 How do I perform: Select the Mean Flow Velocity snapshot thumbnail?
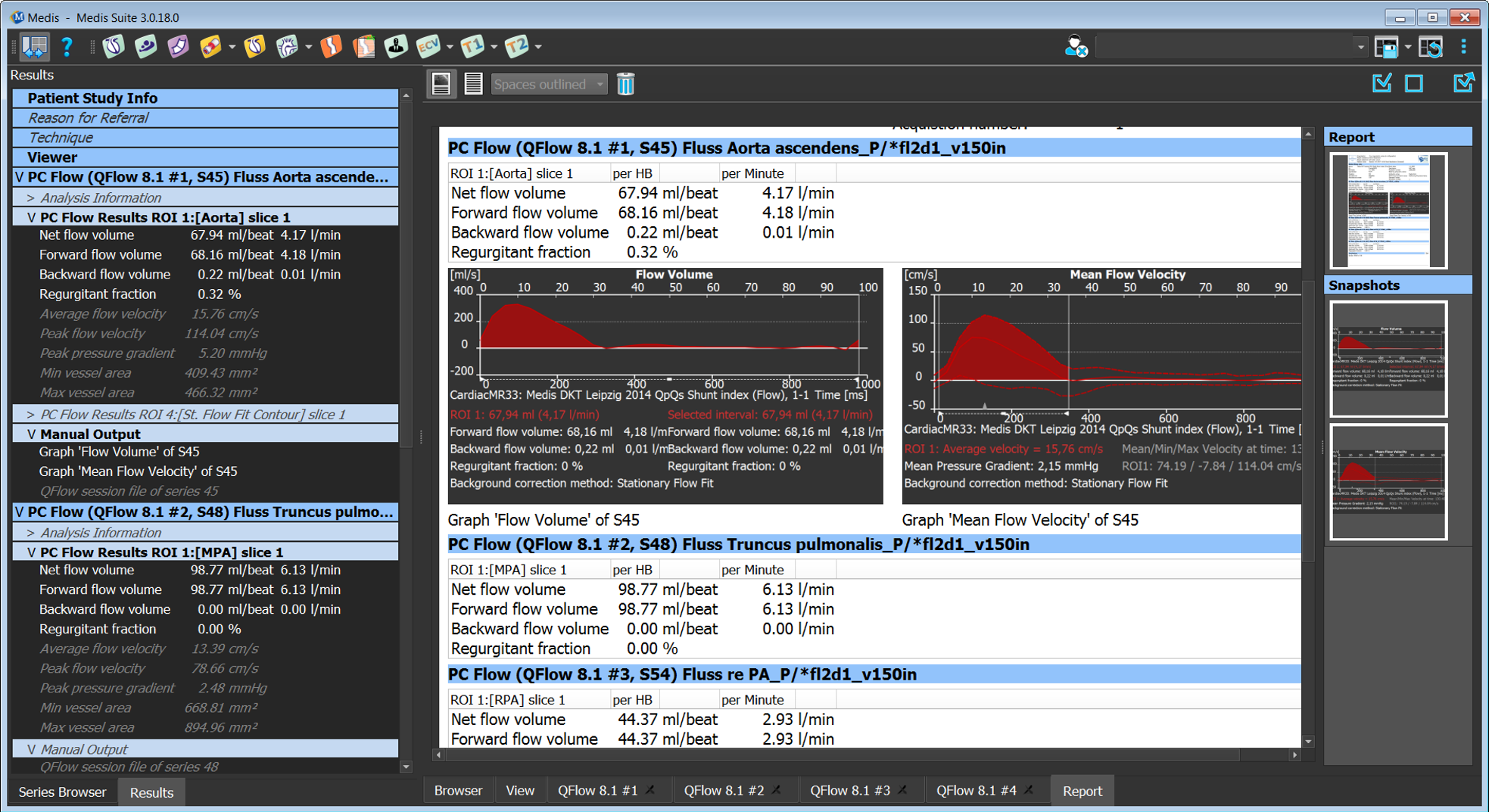pyautogui.click(x=1388, y=482)
